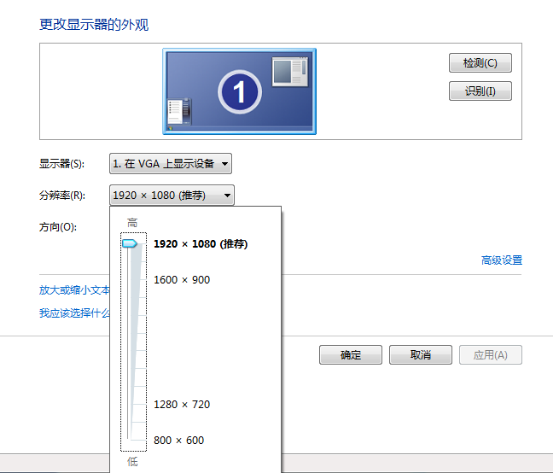Click the 低 label below slider

coord(132,461)
